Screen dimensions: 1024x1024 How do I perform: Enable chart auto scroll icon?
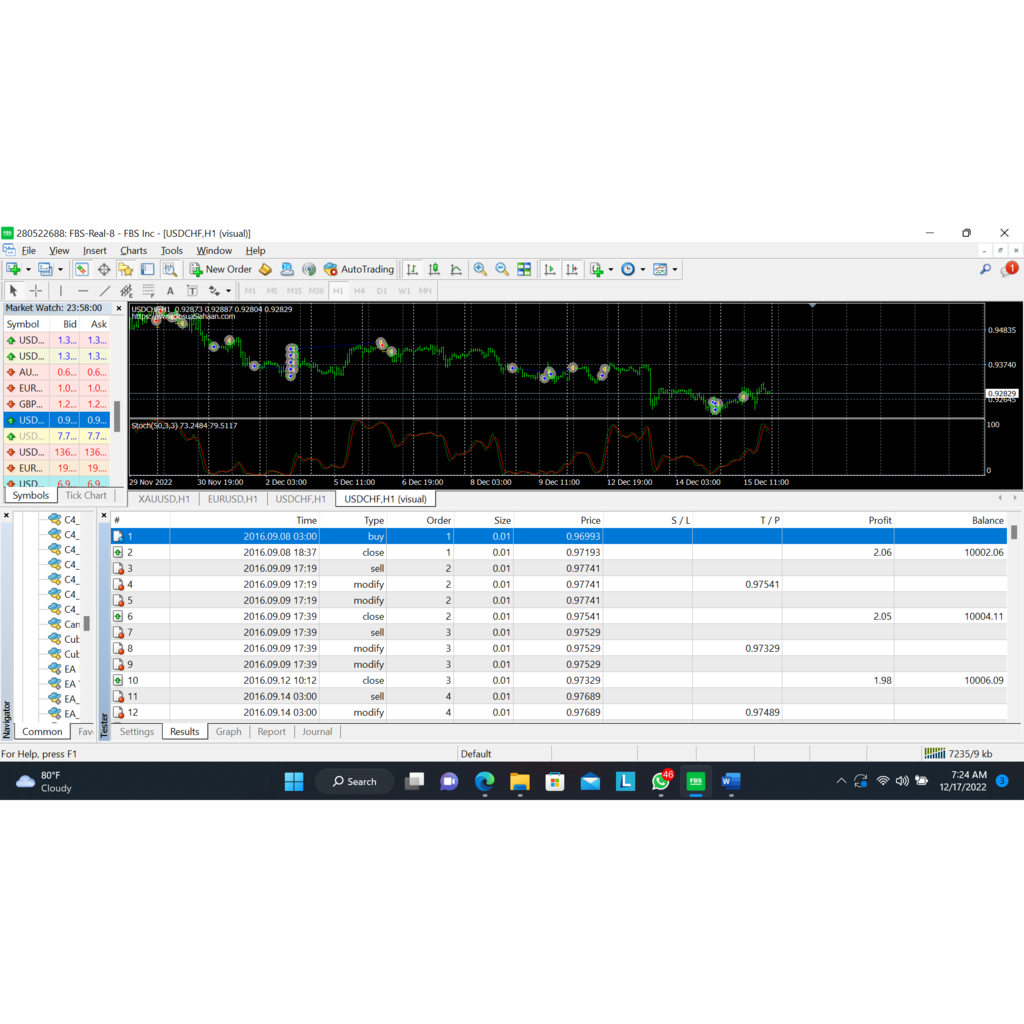[550, 269]
